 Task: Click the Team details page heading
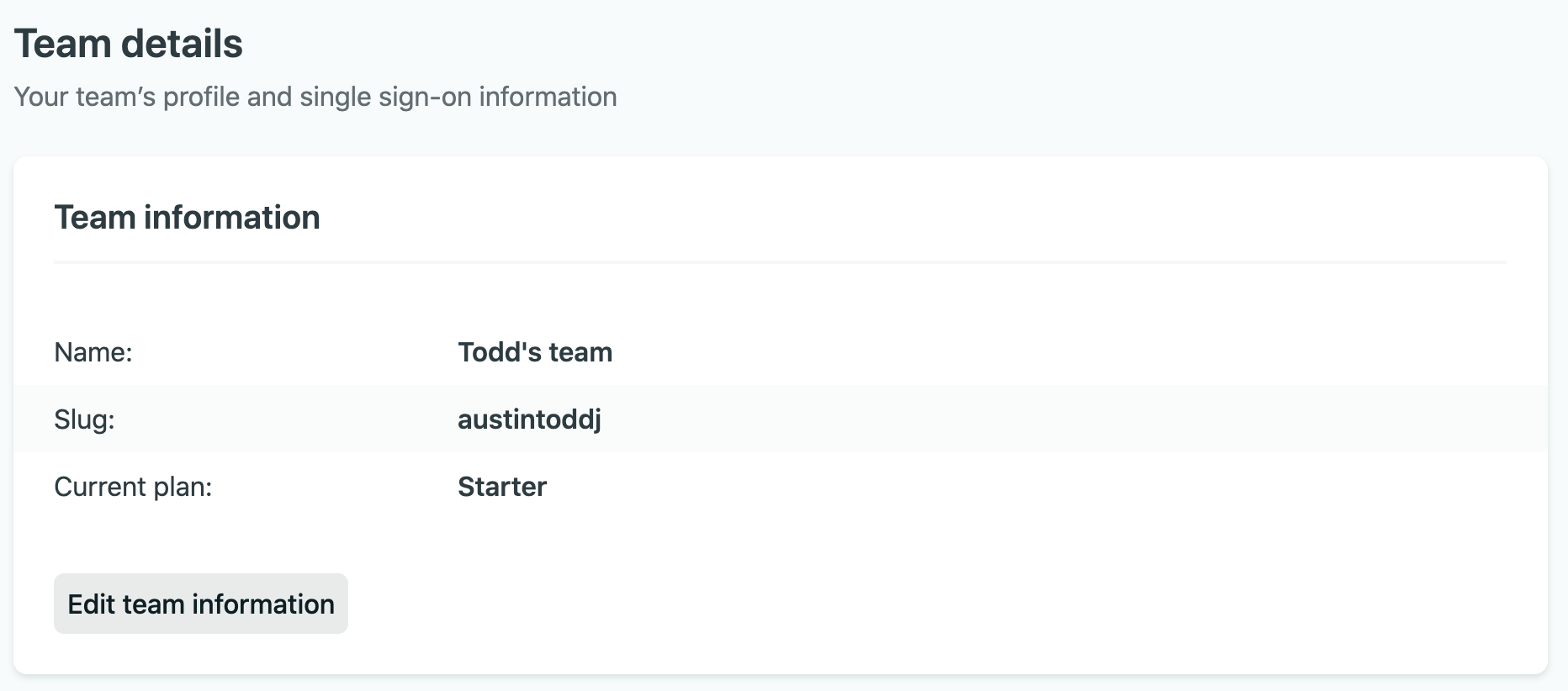129,44
